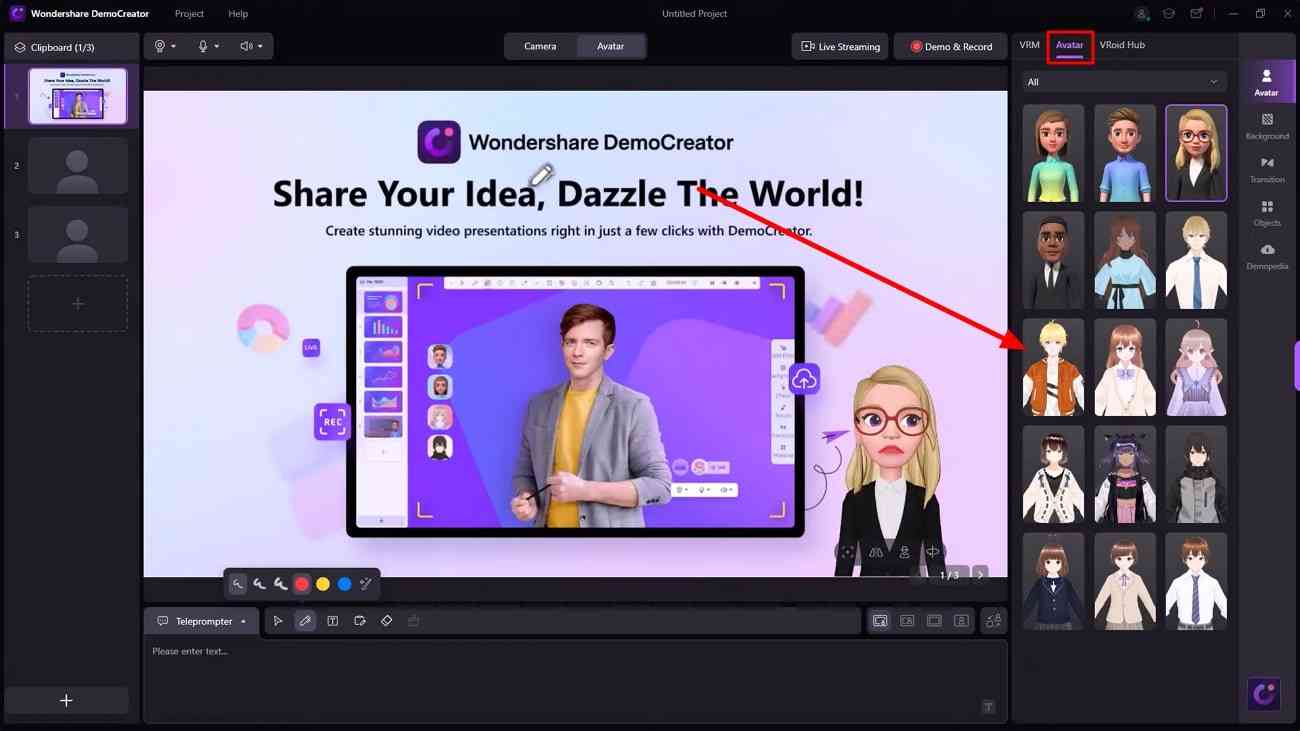The width and height of the screenshot is (1300, 731).
Task: Click the teleprompter text input field
Action: click(575, 681)
